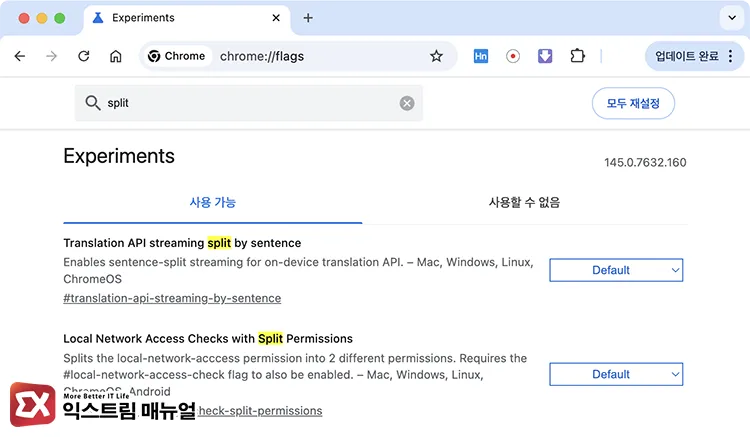Open a new tab with plus

point(308,18)
